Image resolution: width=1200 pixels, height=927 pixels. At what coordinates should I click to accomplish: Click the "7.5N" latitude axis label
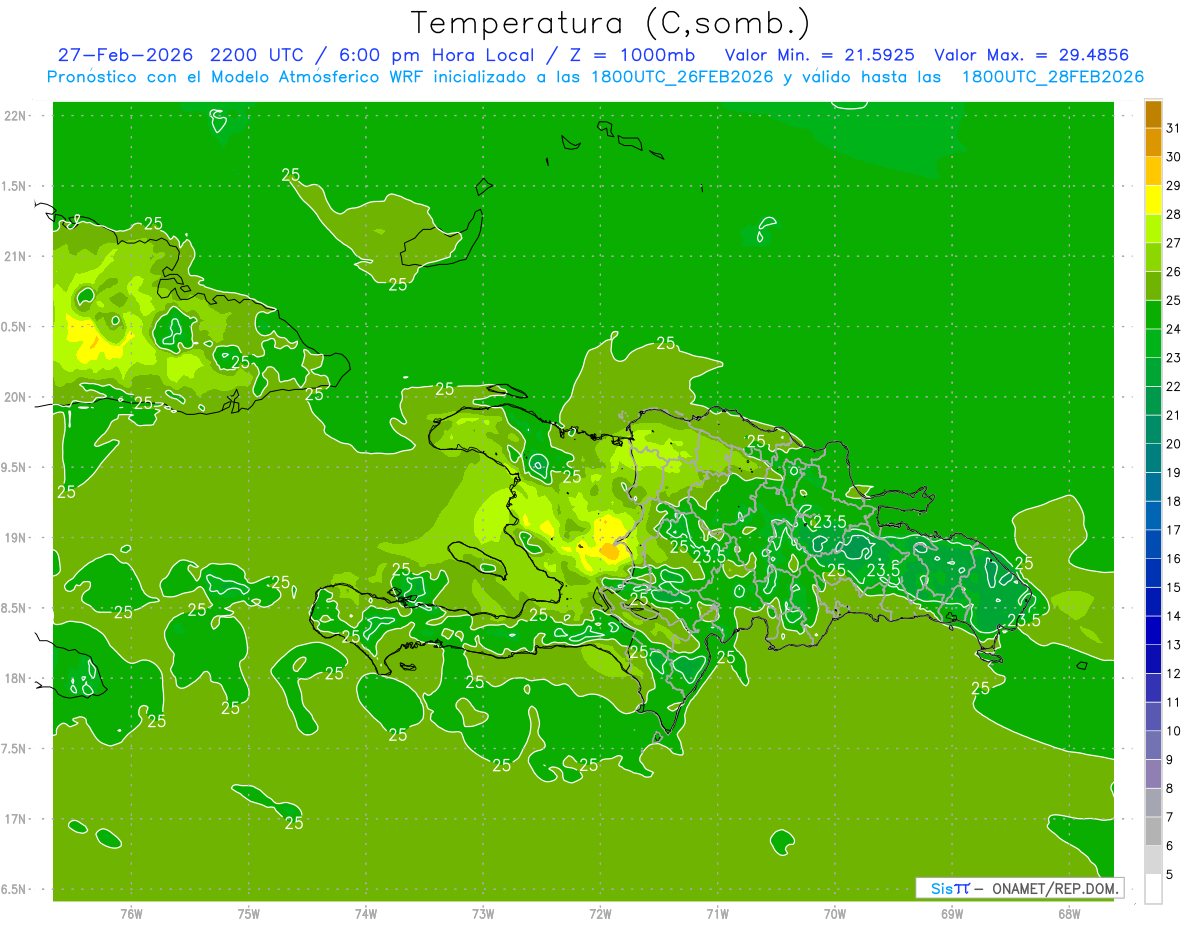click(15, 749)
